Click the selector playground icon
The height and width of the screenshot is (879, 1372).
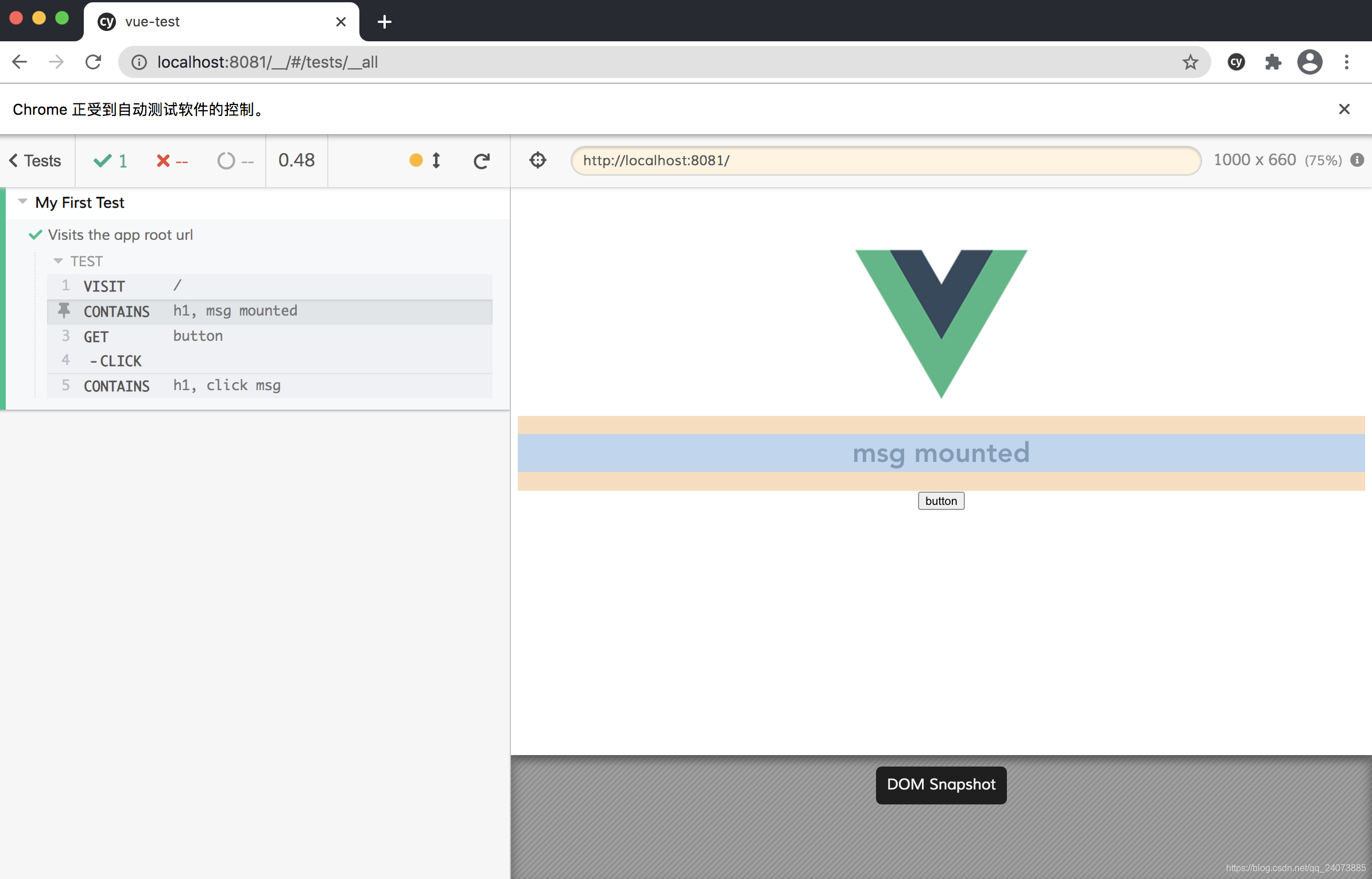538,161
